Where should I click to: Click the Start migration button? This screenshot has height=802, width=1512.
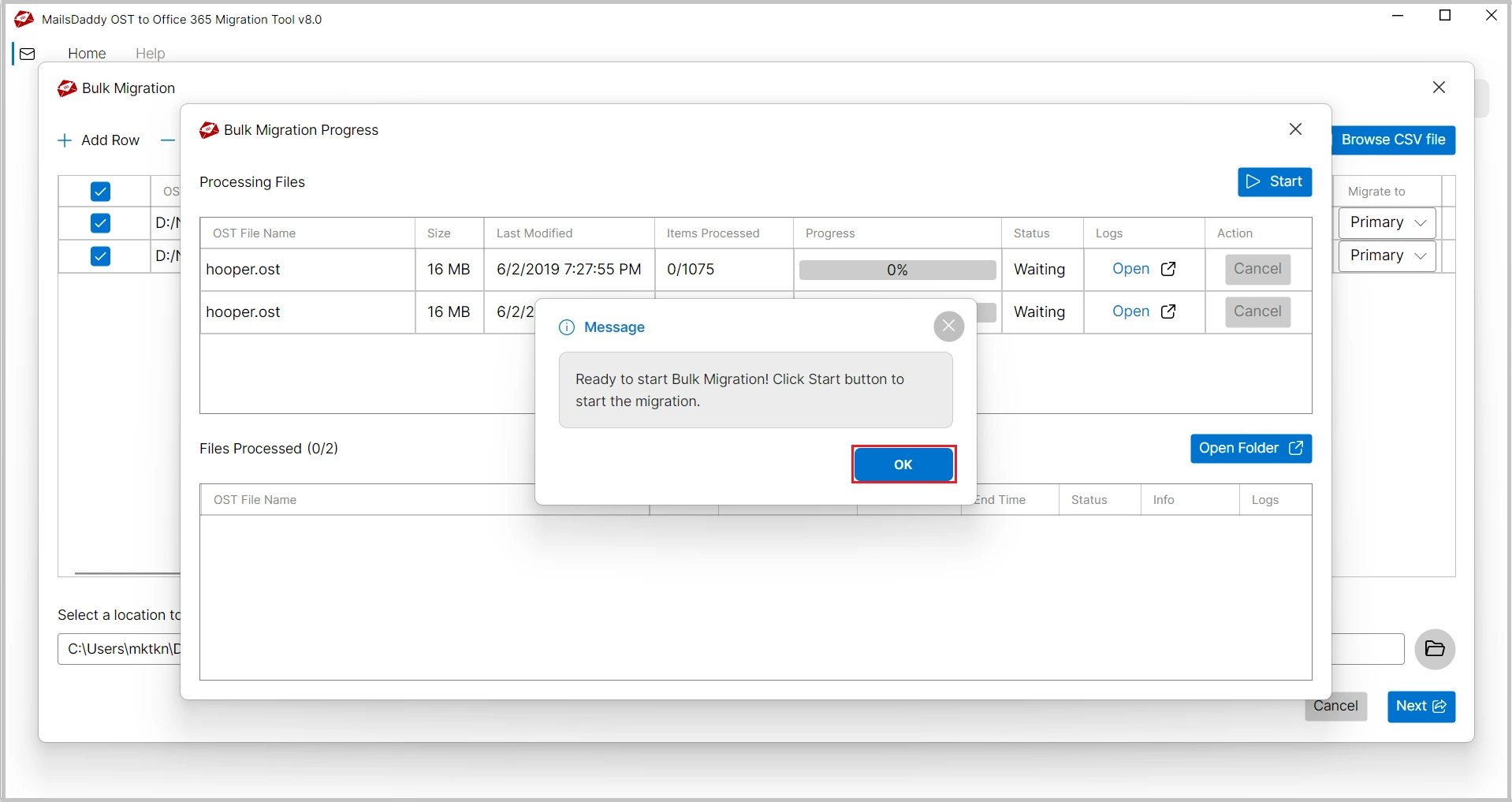coord(1274,182)
